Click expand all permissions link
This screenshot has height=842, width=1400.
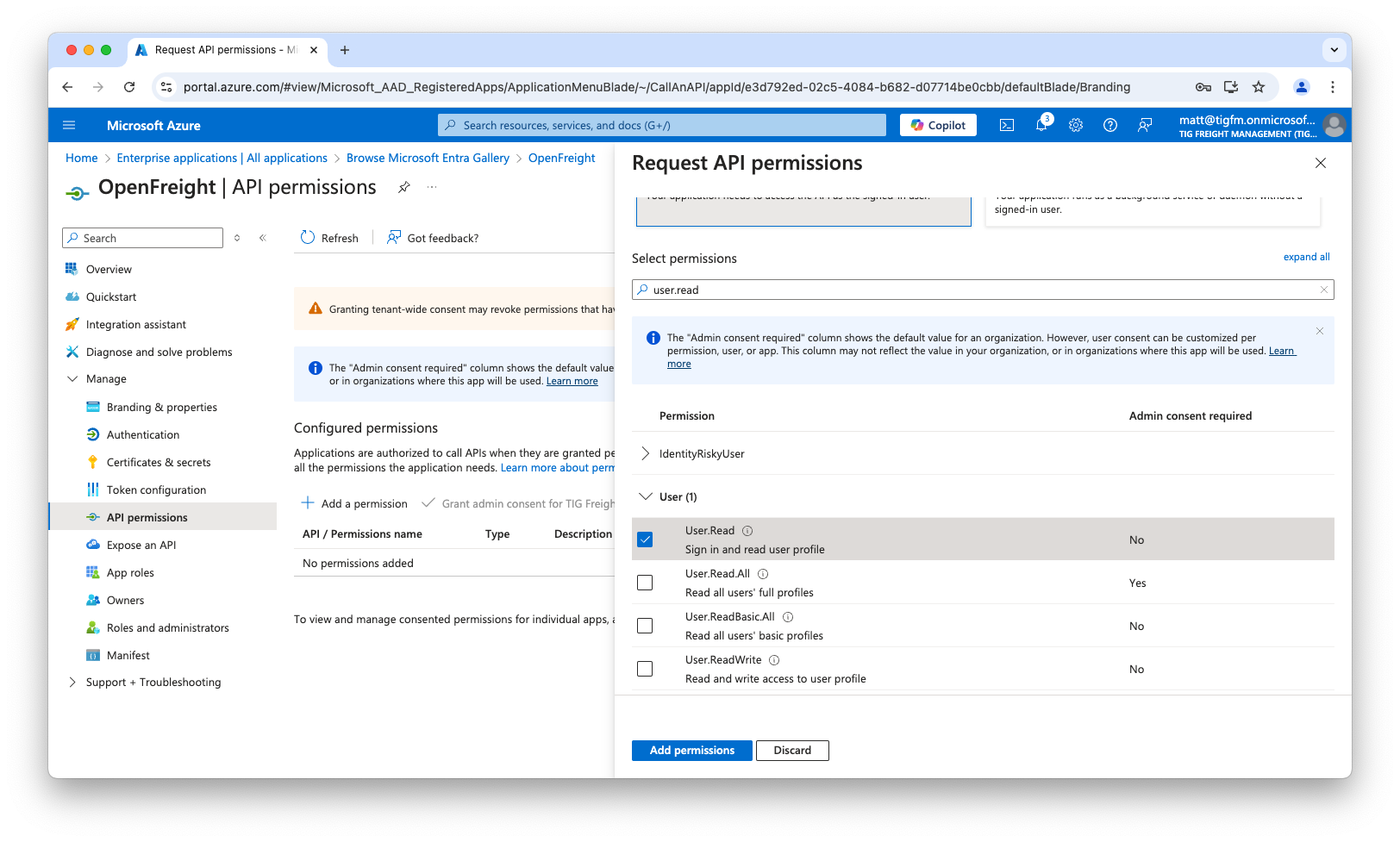click(1306, 257)
